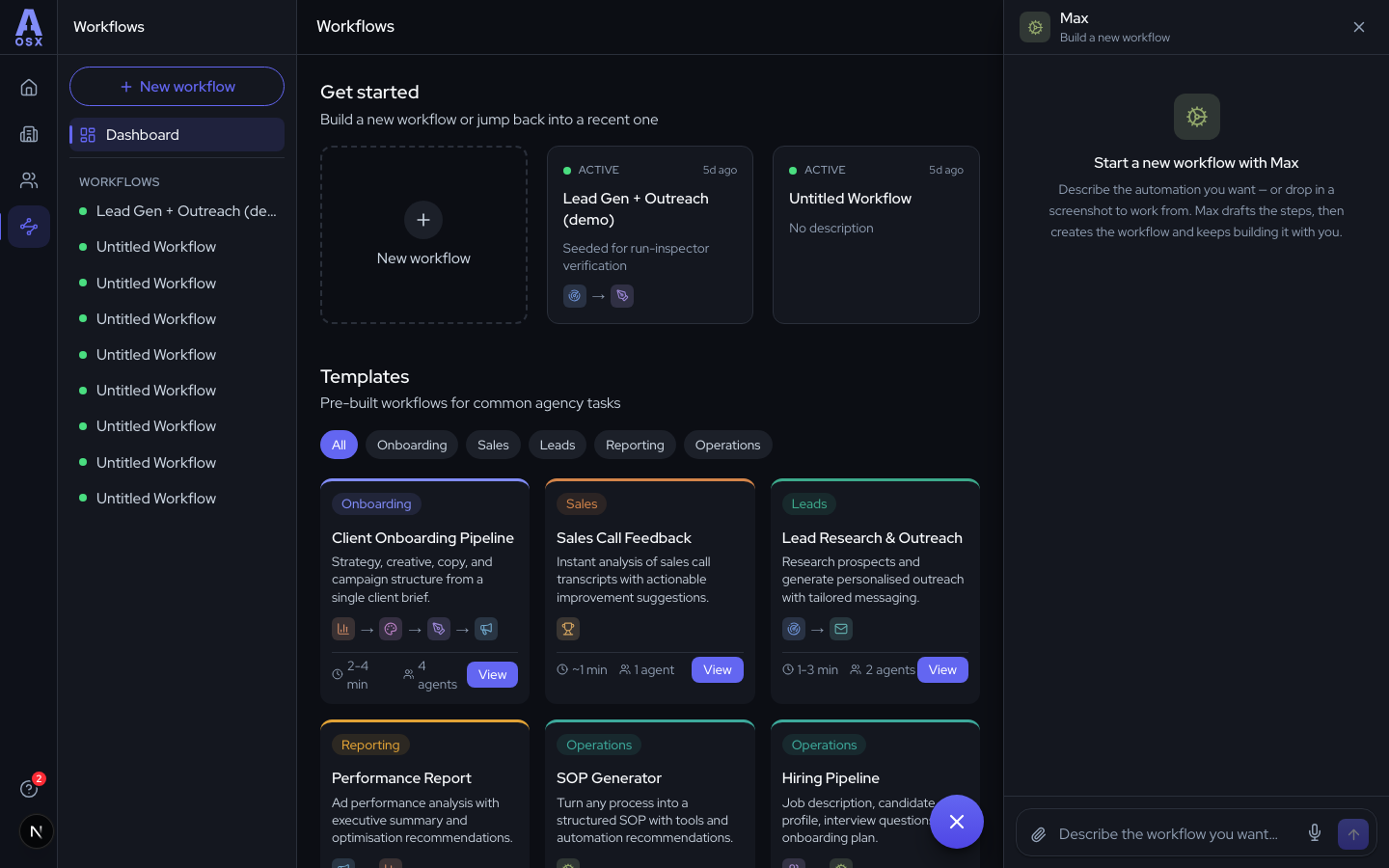Click the New workflow button in the sidebar
The height and width of the screenshot is (868, 1389).
click(x=177, y=87)
